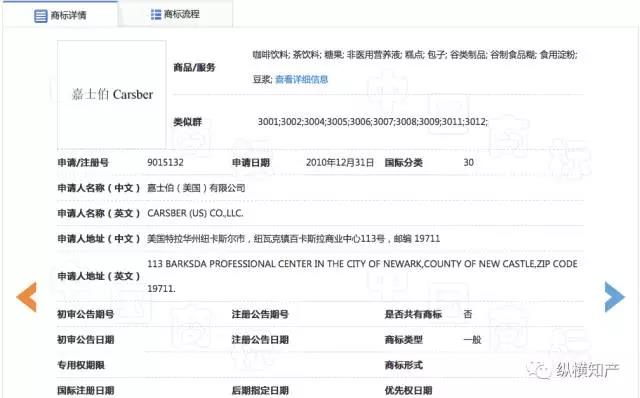
Task: Click the 类似群 label
Action: coord(187,122)
